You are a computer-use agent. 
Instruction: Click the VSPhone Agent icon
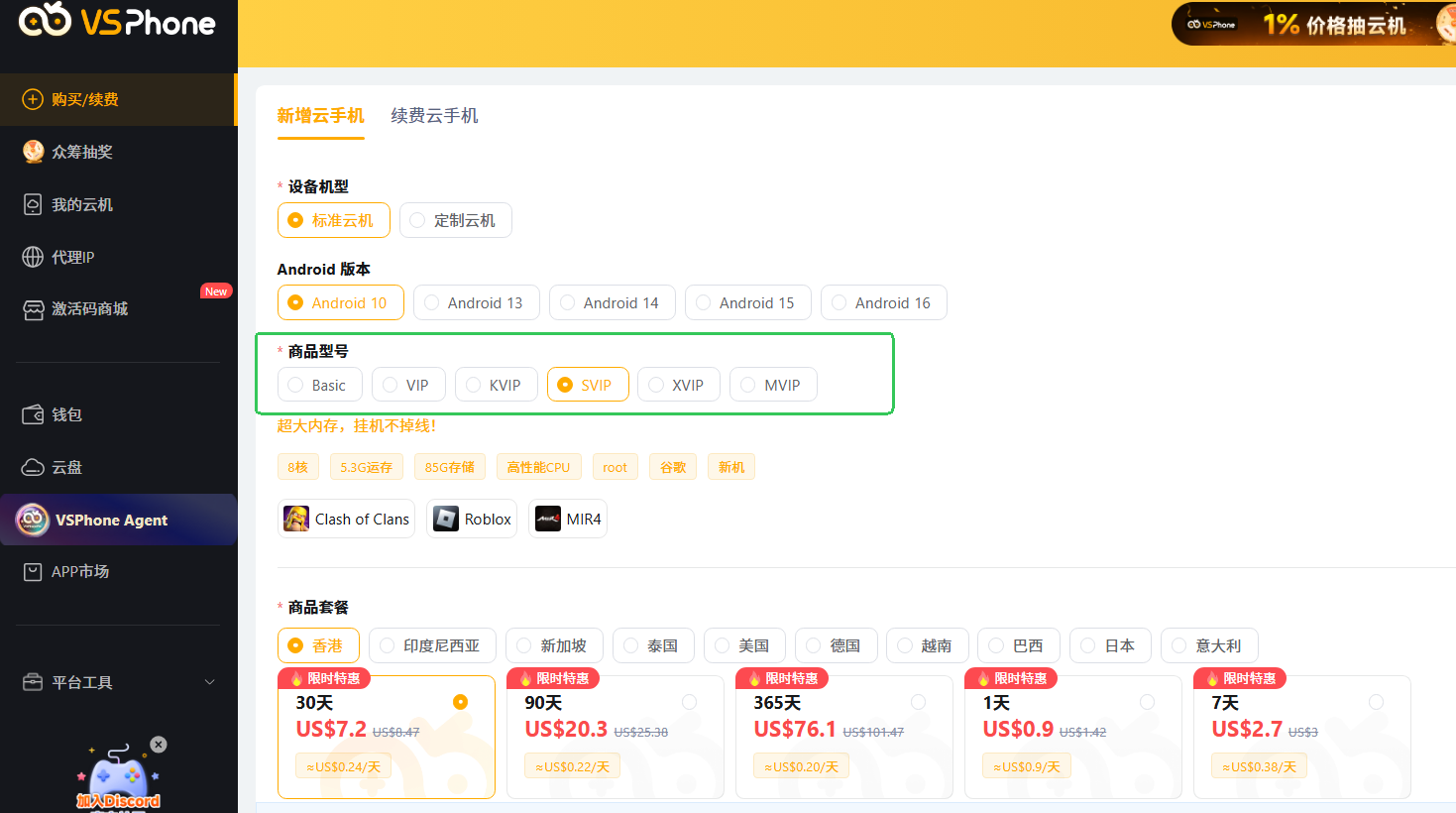pos(33,520)
